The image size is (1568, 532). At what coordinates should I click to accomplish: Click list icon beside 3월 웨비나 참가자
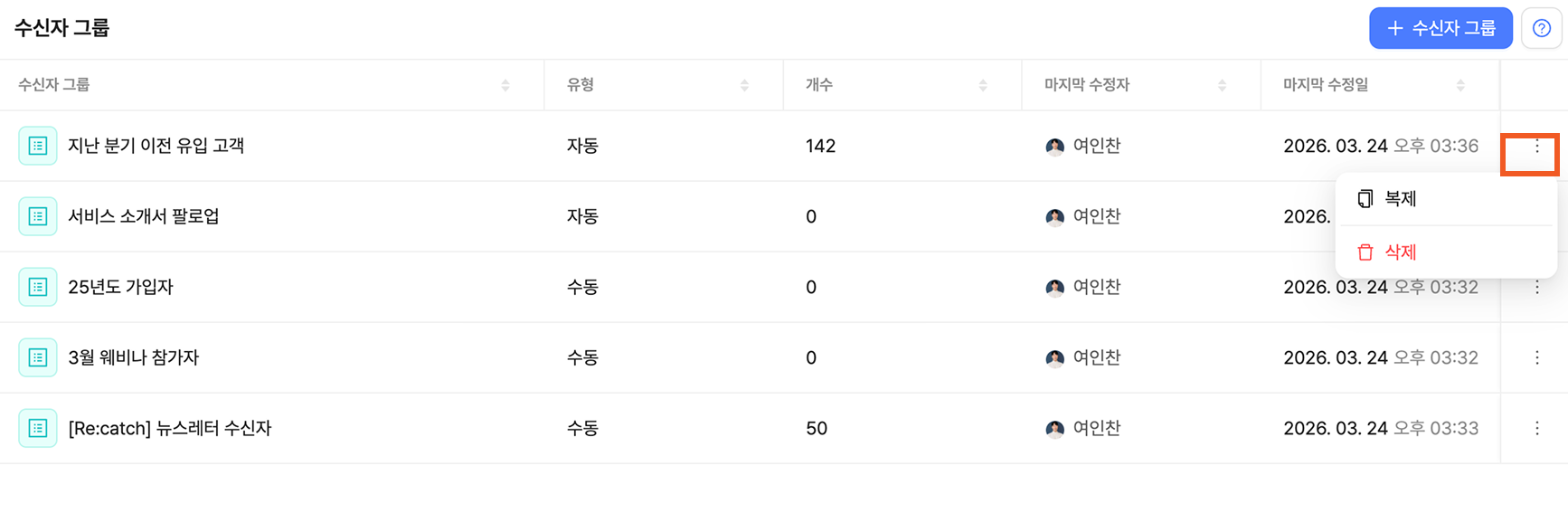pyautogui.click(x=38, y=358)
